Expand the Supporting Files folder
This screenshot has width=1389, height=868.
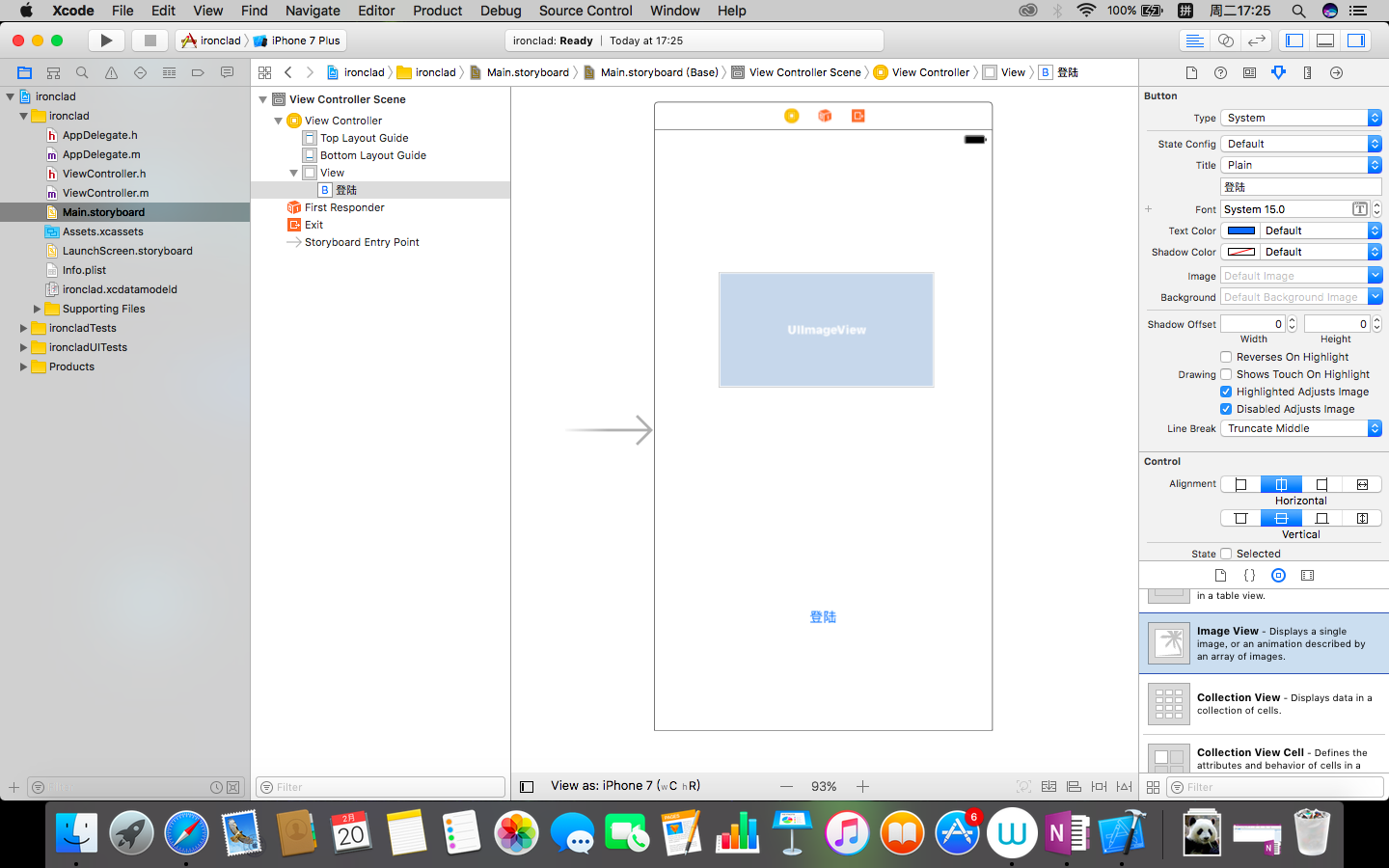click(x=37, y=309)
